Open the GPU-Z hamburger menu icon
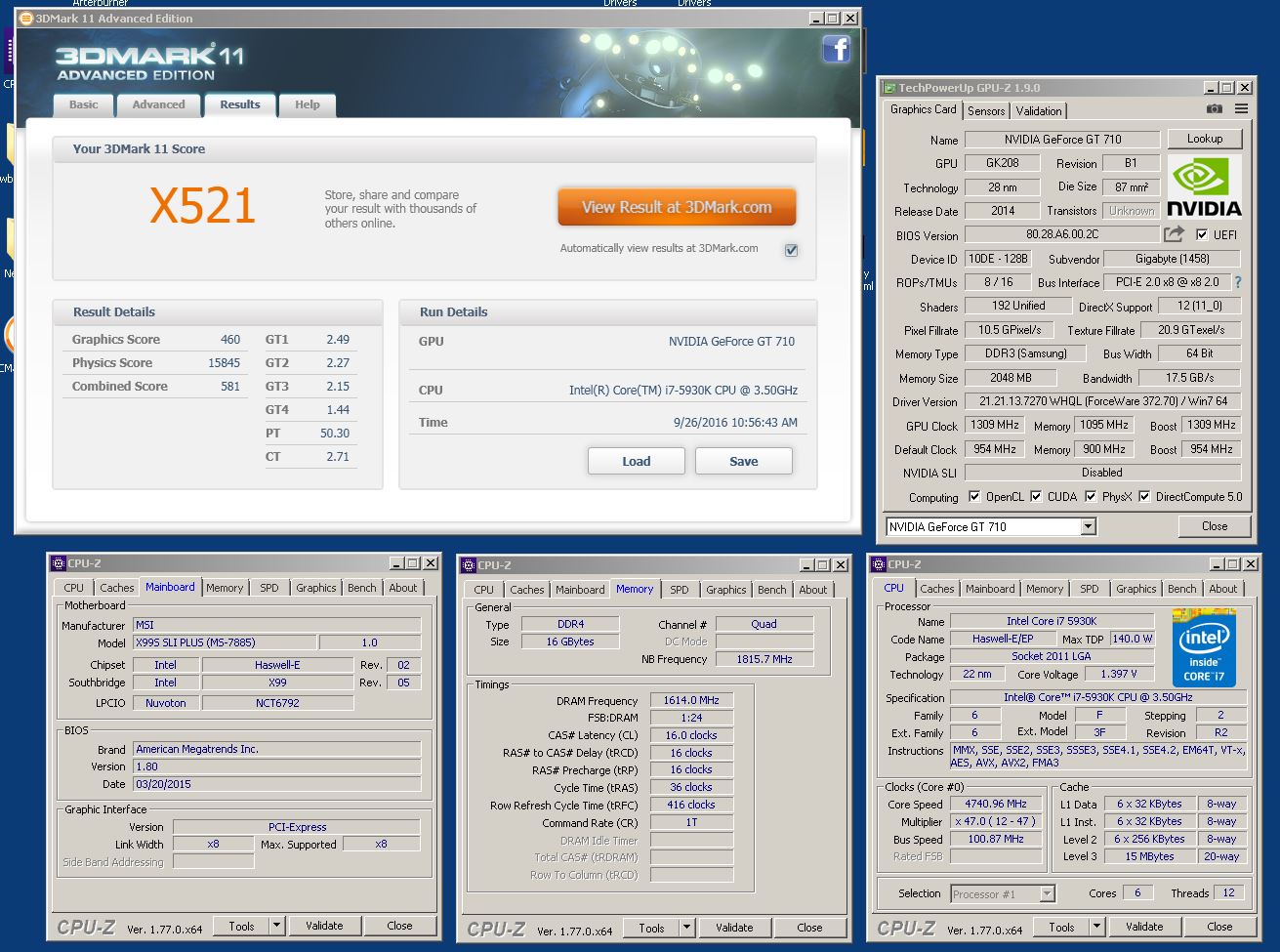Image resolution: width=1280 pixels, height=952 pixels. point(1241,109)
